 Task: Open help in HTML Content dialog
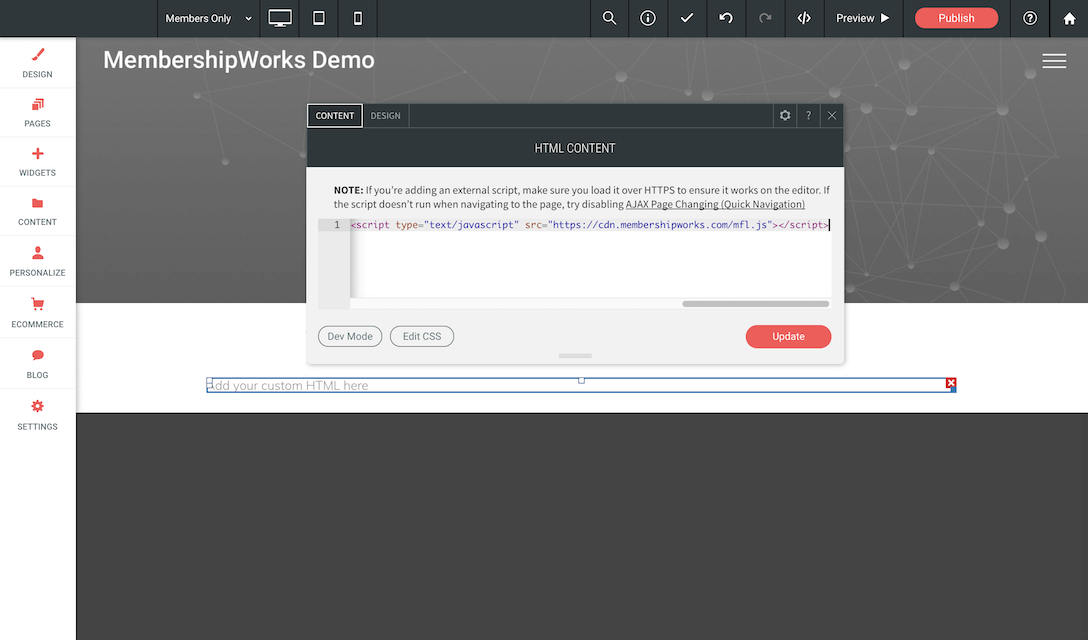pos(808,115)
